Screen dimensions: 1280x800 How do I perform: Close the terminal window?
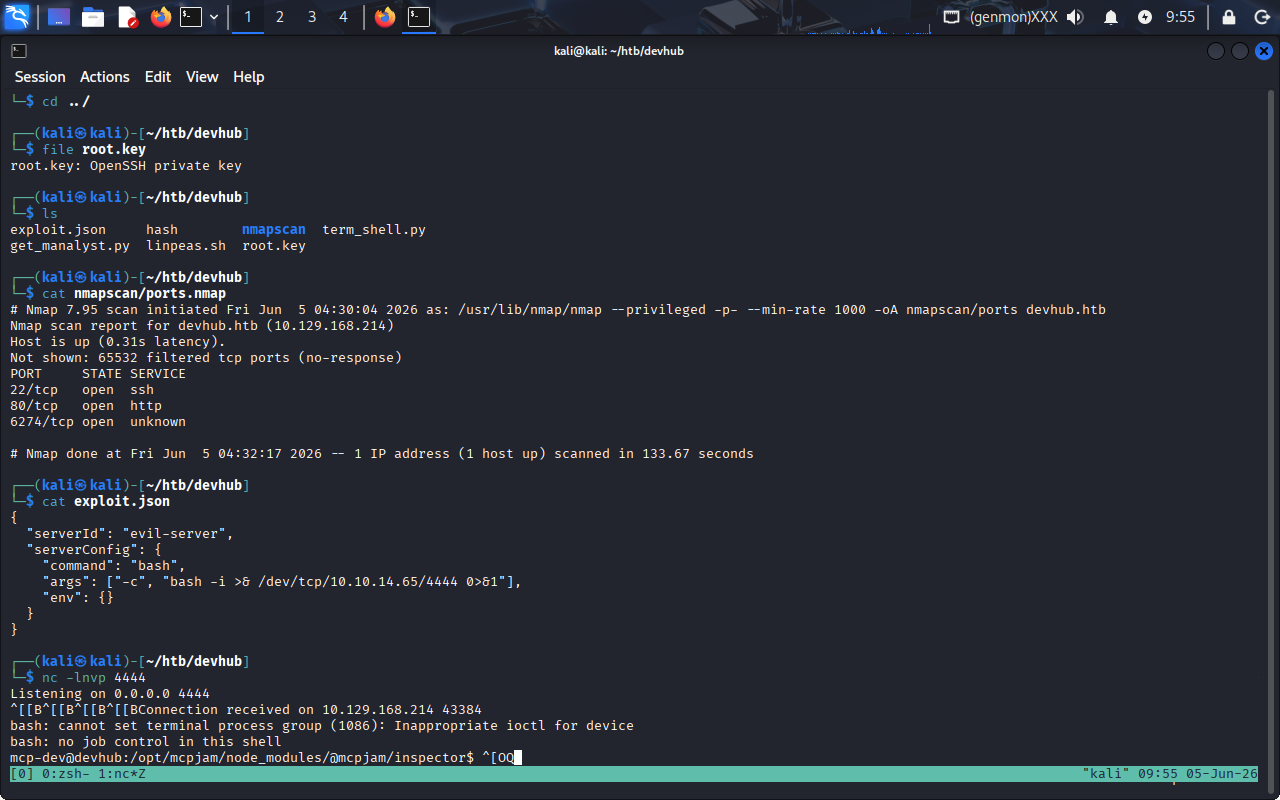(1264, 51)
